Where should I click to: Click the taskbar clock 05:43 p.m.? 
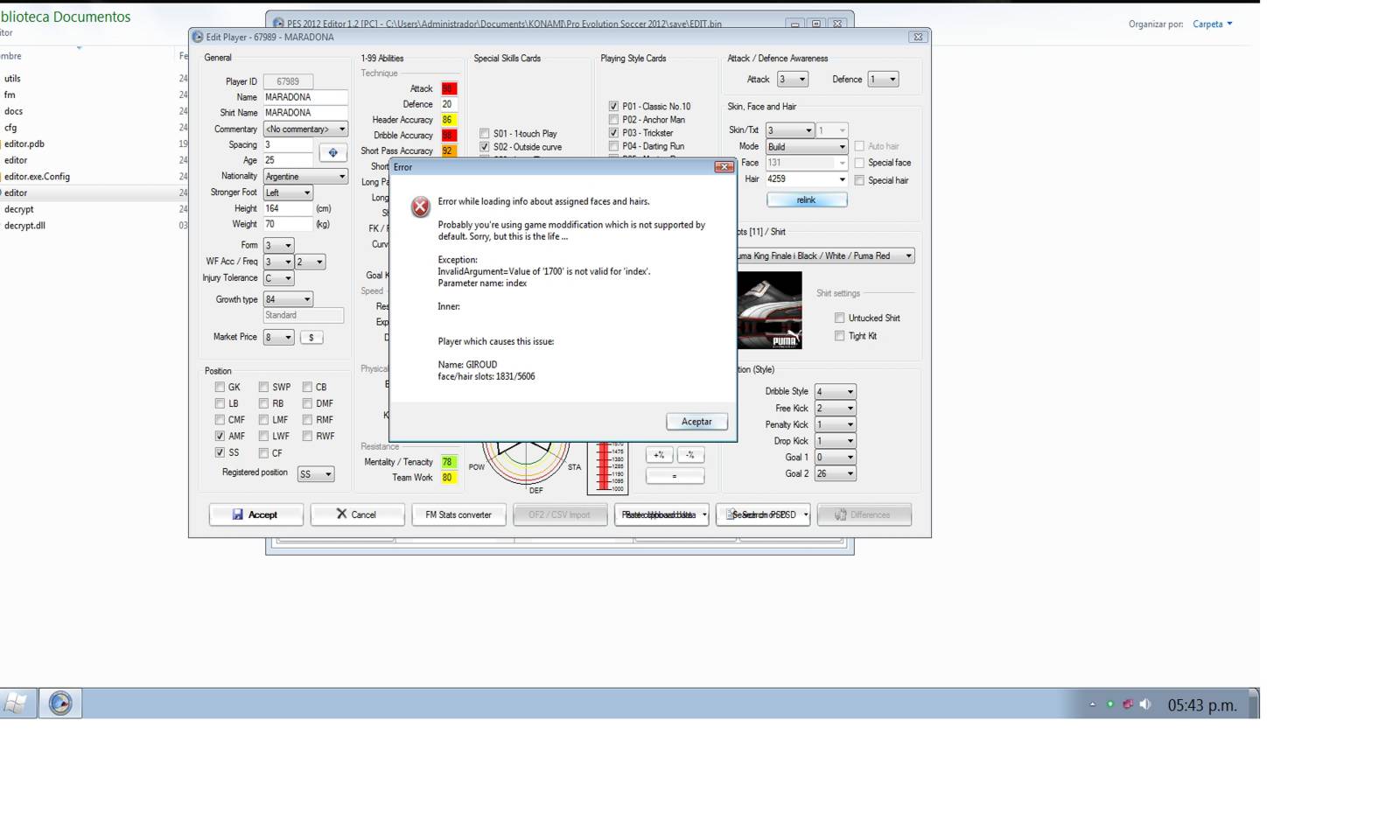[x=1202, y=704]
